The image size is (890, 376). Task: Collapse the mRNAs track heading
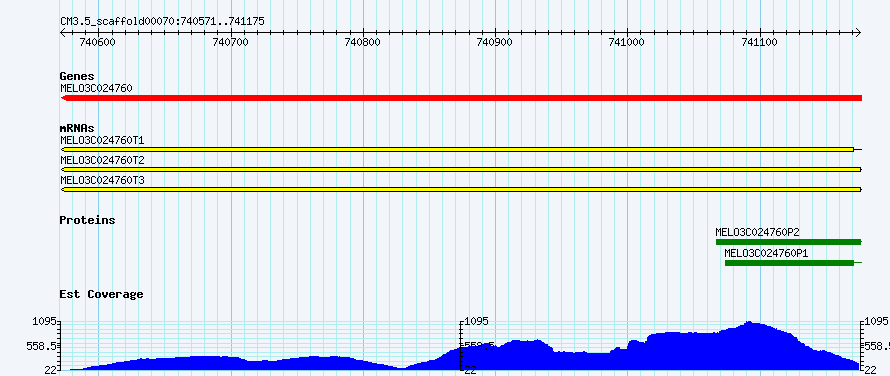click(x=77, y=128)
